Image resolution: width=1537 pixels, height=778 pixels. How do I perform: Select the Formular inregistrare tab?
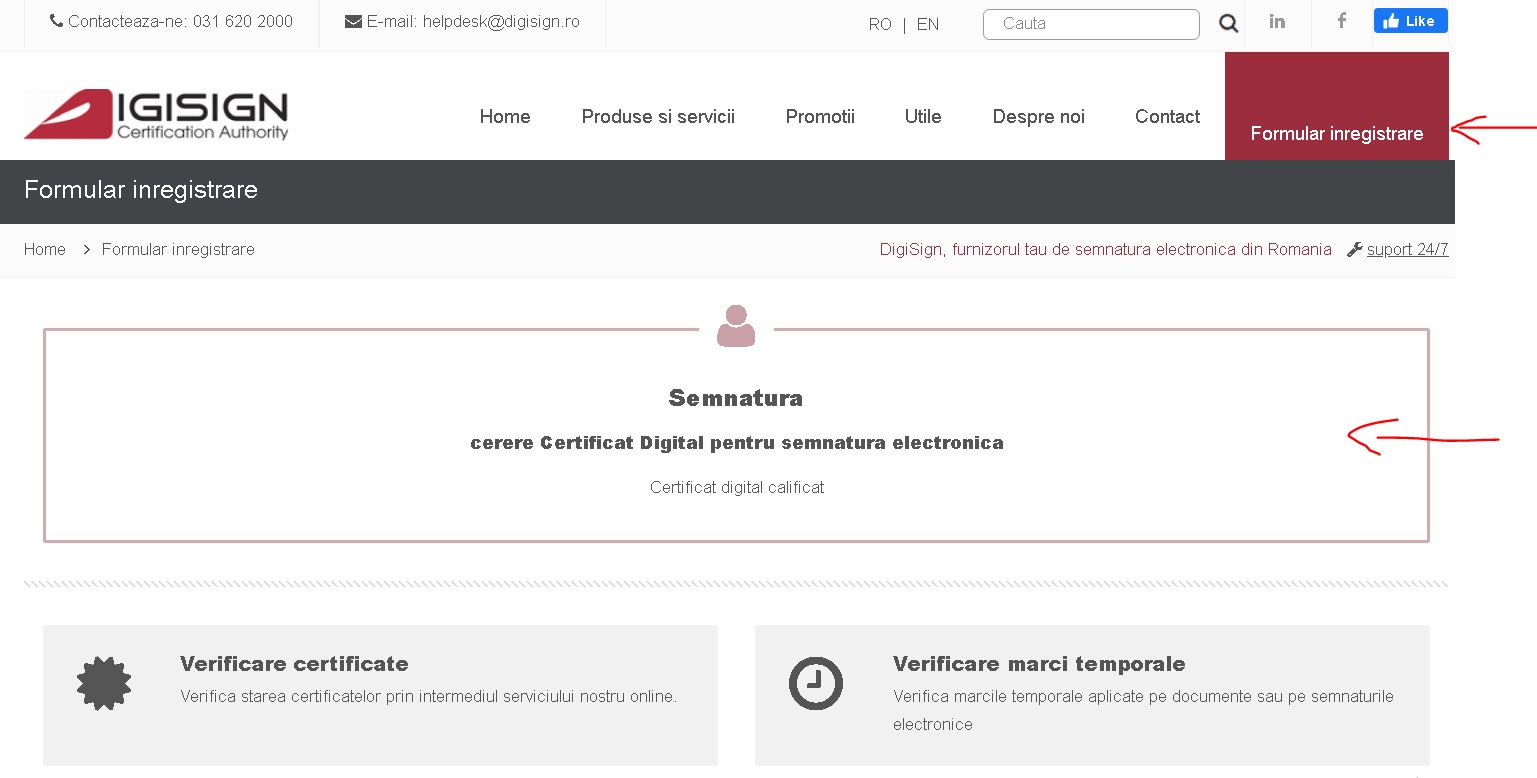click(1337, 106)
